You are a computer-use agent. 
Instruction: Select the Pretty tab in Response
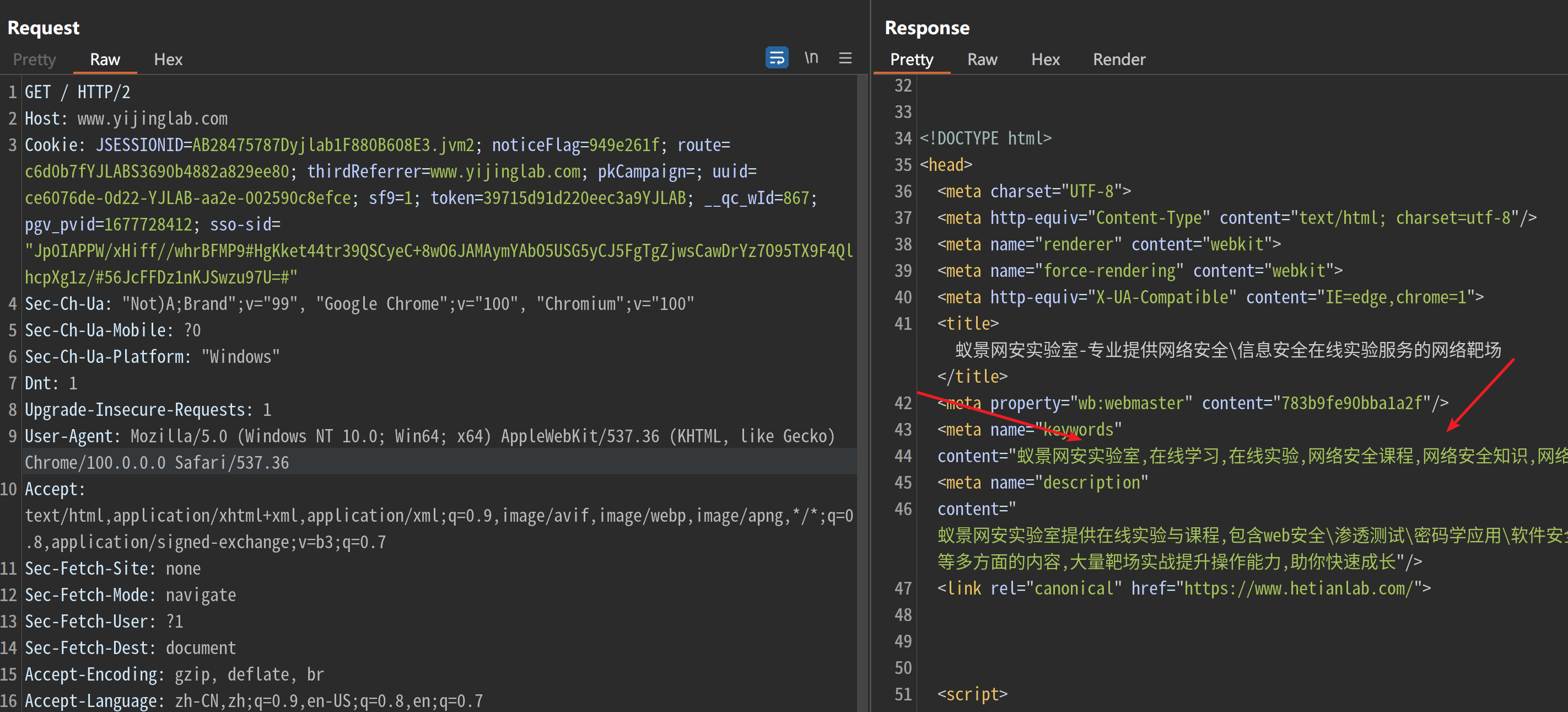click(911, 60)
